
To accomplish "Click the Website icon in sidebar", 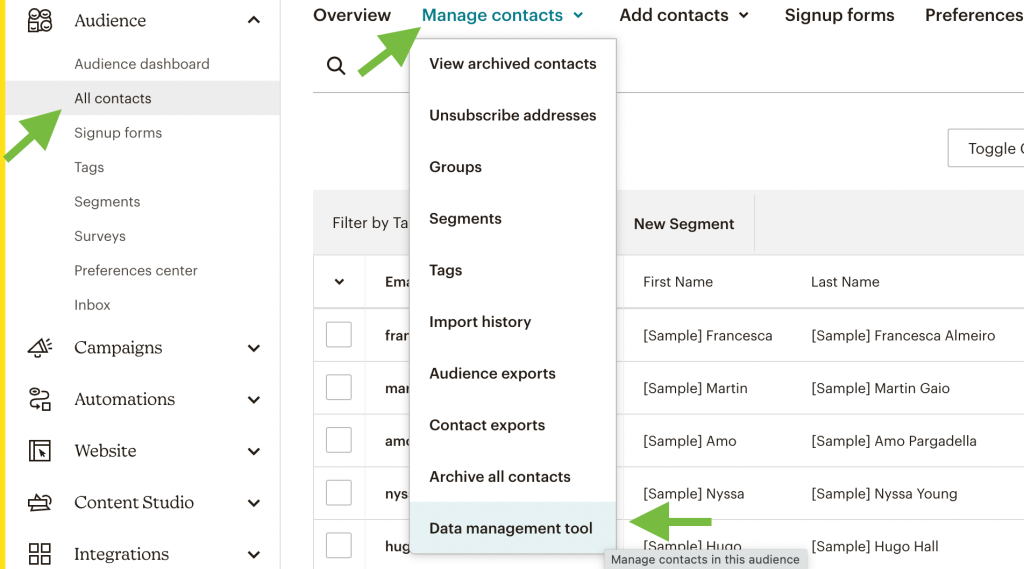I will (40, 451).
